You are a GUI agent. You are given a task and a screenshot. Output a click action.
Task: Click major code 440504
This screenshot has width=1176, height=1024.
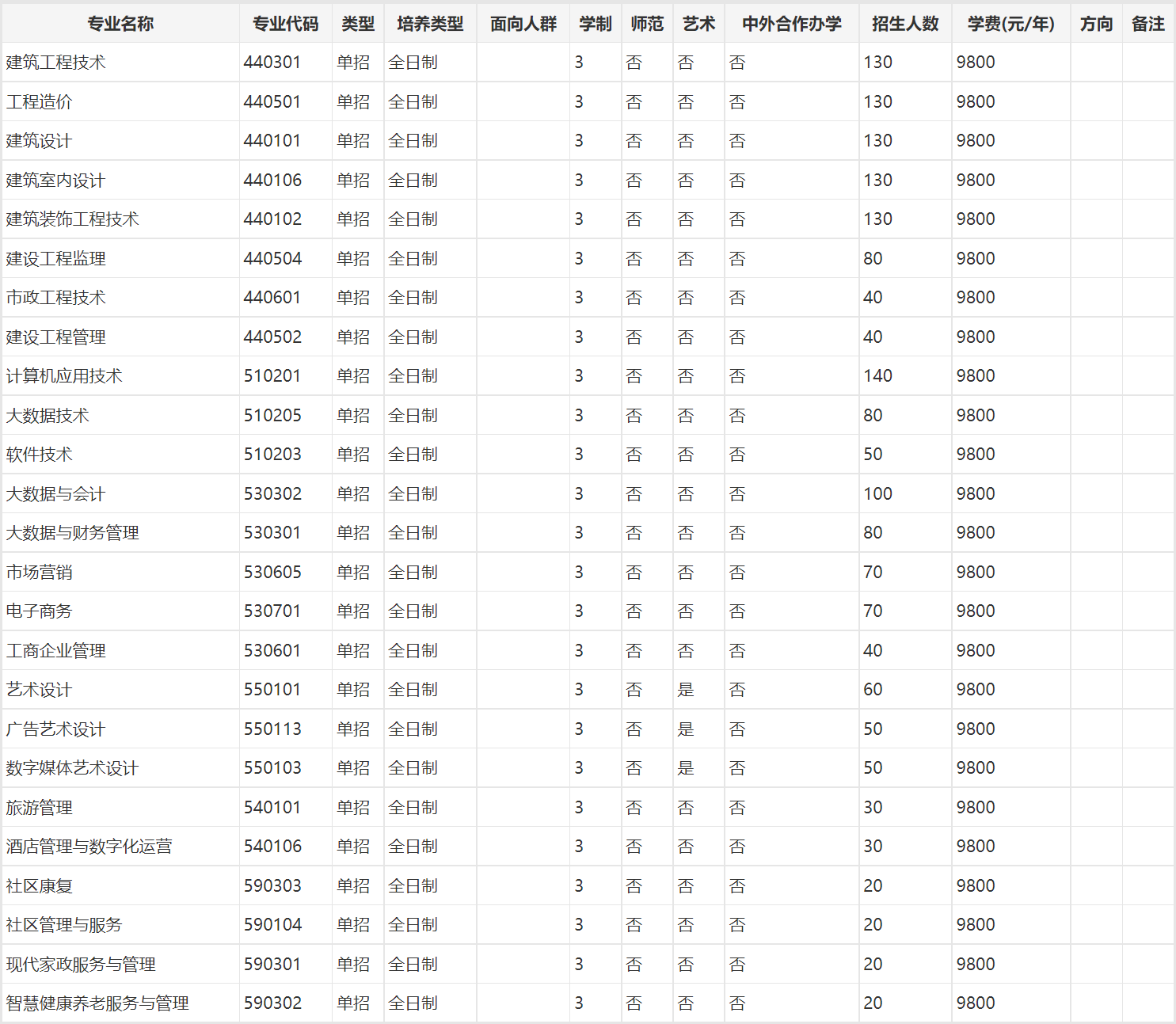(272, 258)
